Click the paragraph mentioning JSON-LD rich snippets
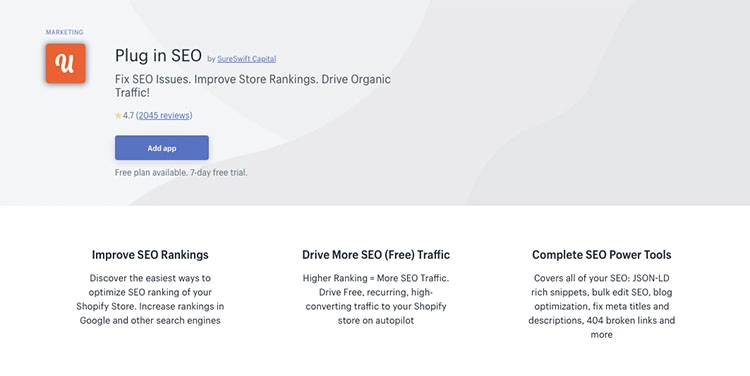The image size is (750, 376). (602, 306)
